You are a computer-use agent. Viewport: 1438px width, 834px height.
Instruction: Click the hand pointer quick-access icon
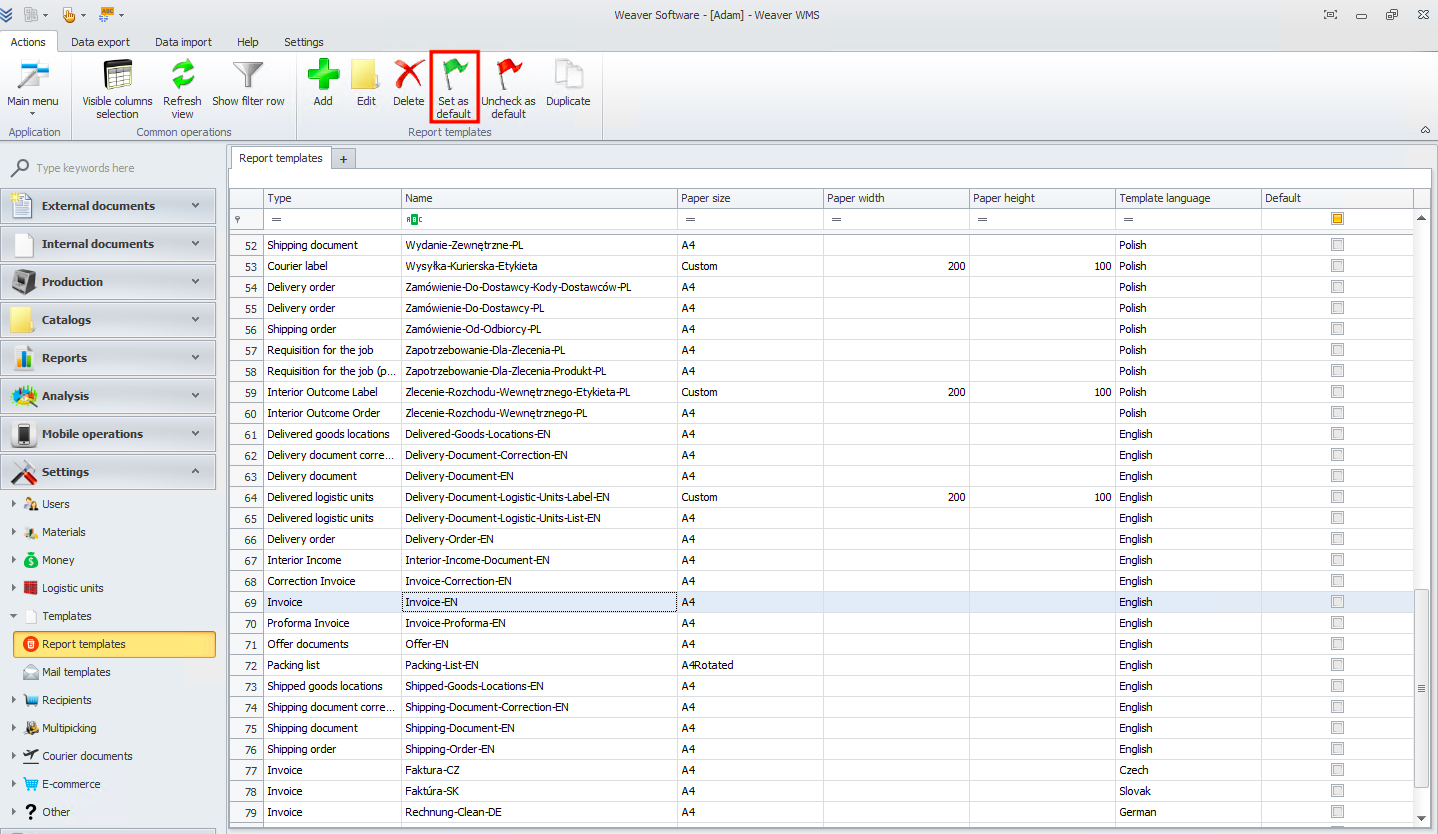pyautogui.click(x=69, y=14)
